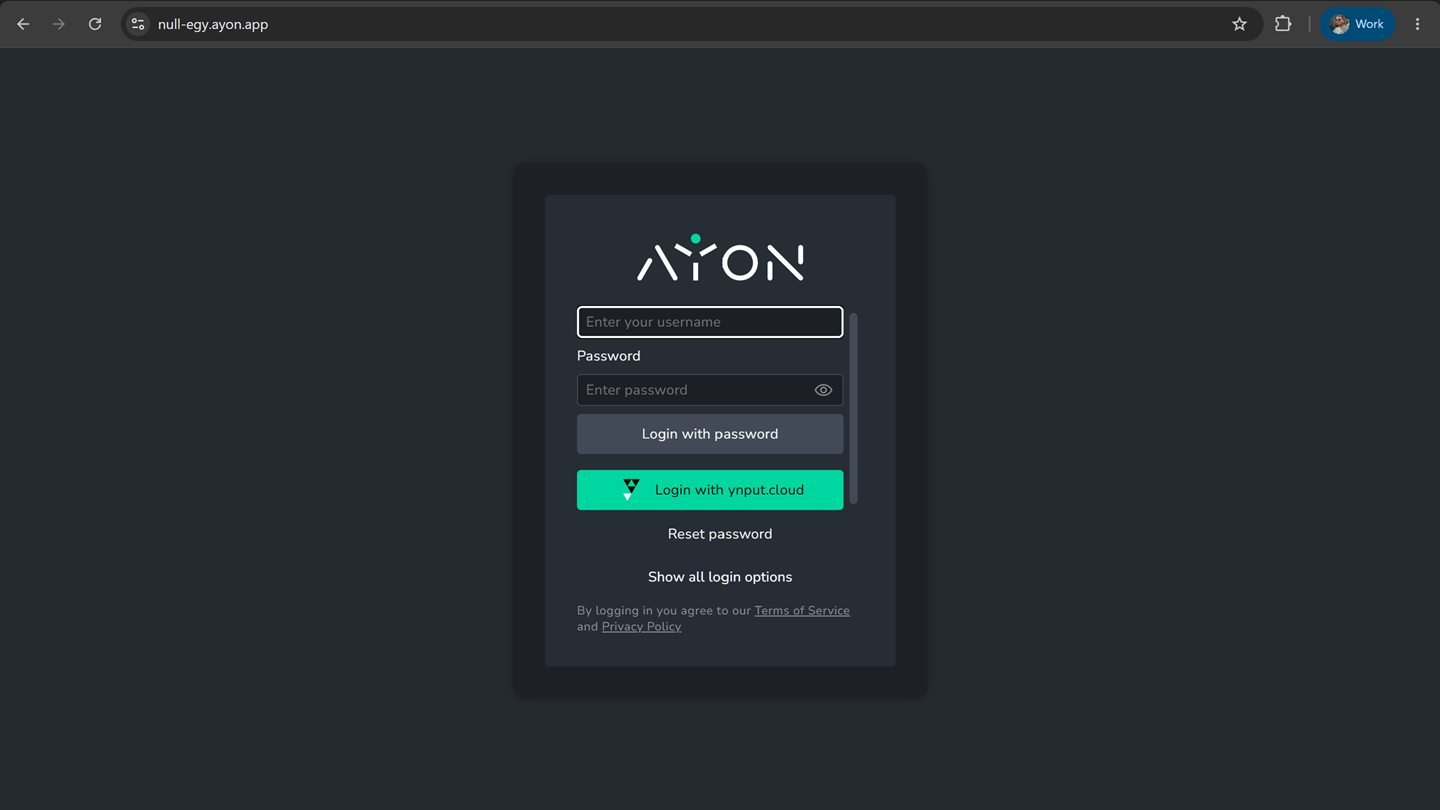Bookmark this page with the star icon
This screenshot has height=810, width=1440.
click(x=1240, y=24)
